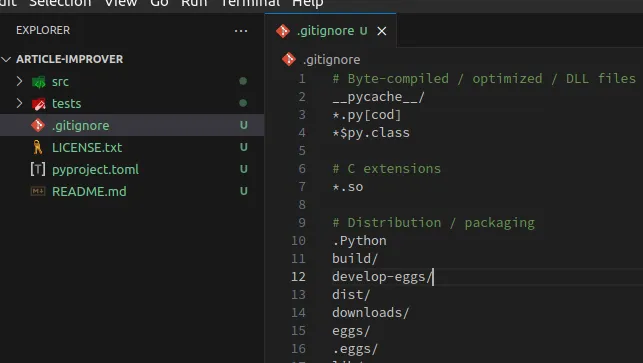643x363 pixels.
Task: Open the Selection menu
Action: tap(60, 3)
